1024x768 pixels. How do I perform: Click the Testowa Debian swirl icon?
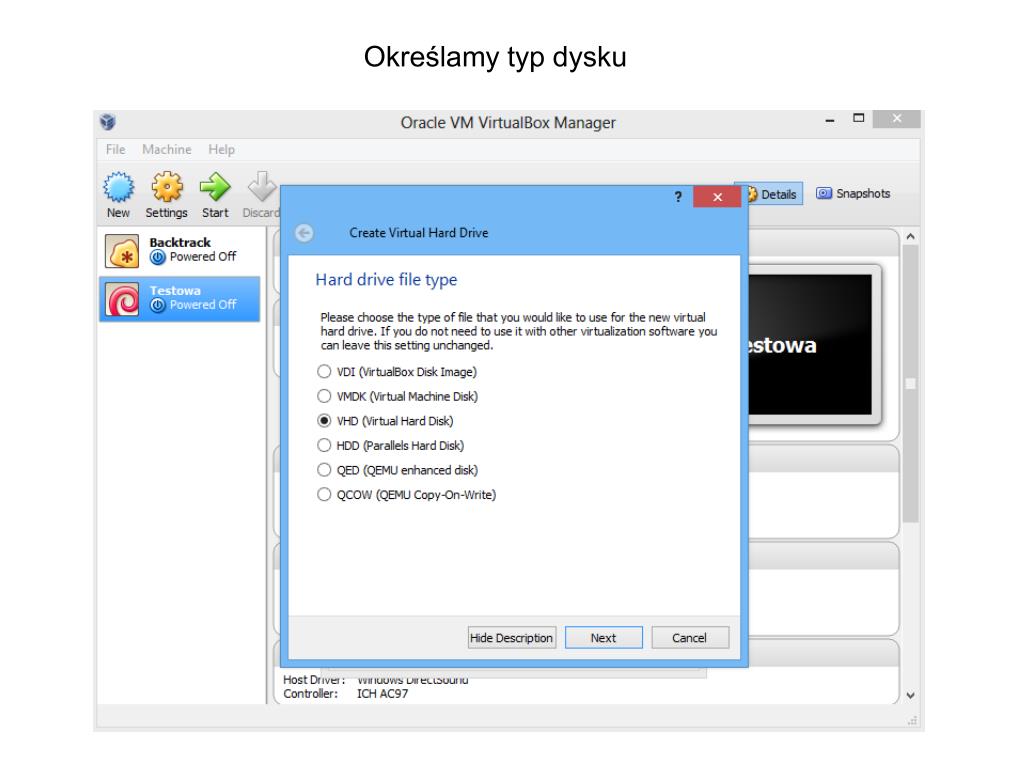[x=122, y=299]
